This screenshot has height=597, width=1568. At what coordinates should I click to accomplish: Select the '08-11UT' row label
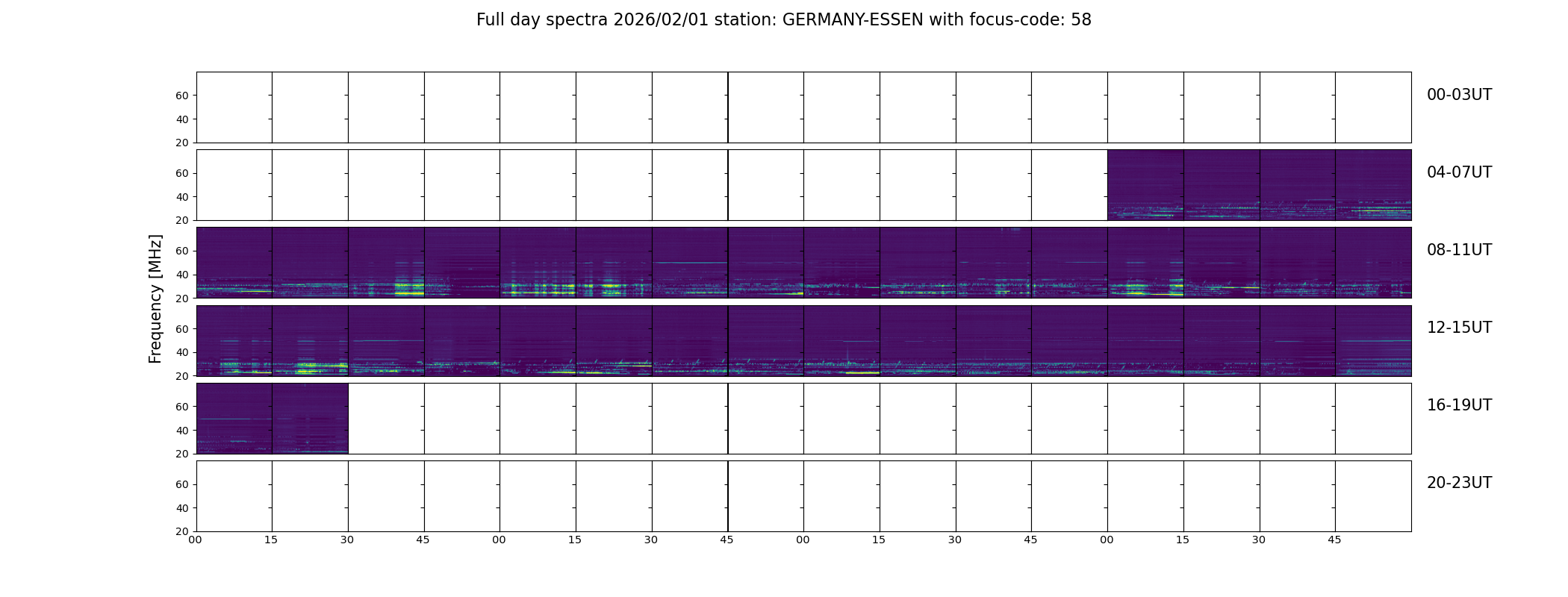click(1459, 250)
